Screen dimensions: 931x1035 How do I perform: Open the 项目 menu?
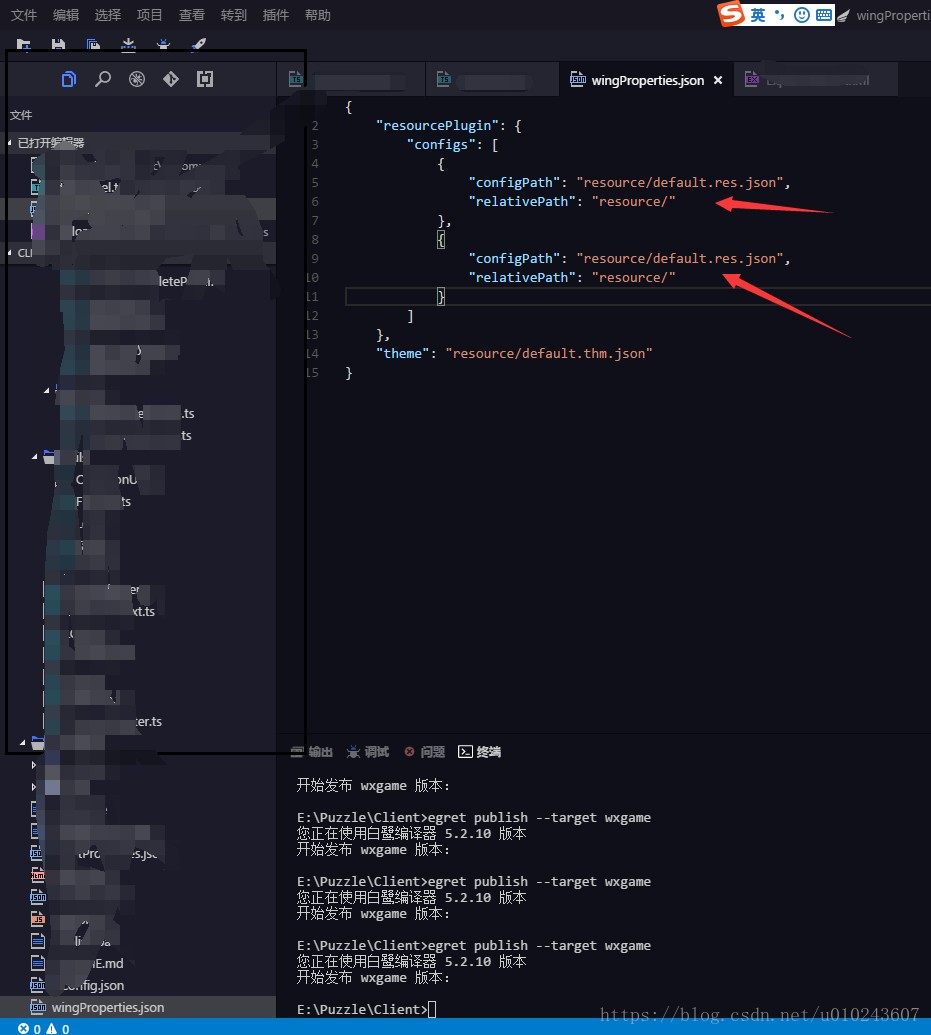point(150,15)
